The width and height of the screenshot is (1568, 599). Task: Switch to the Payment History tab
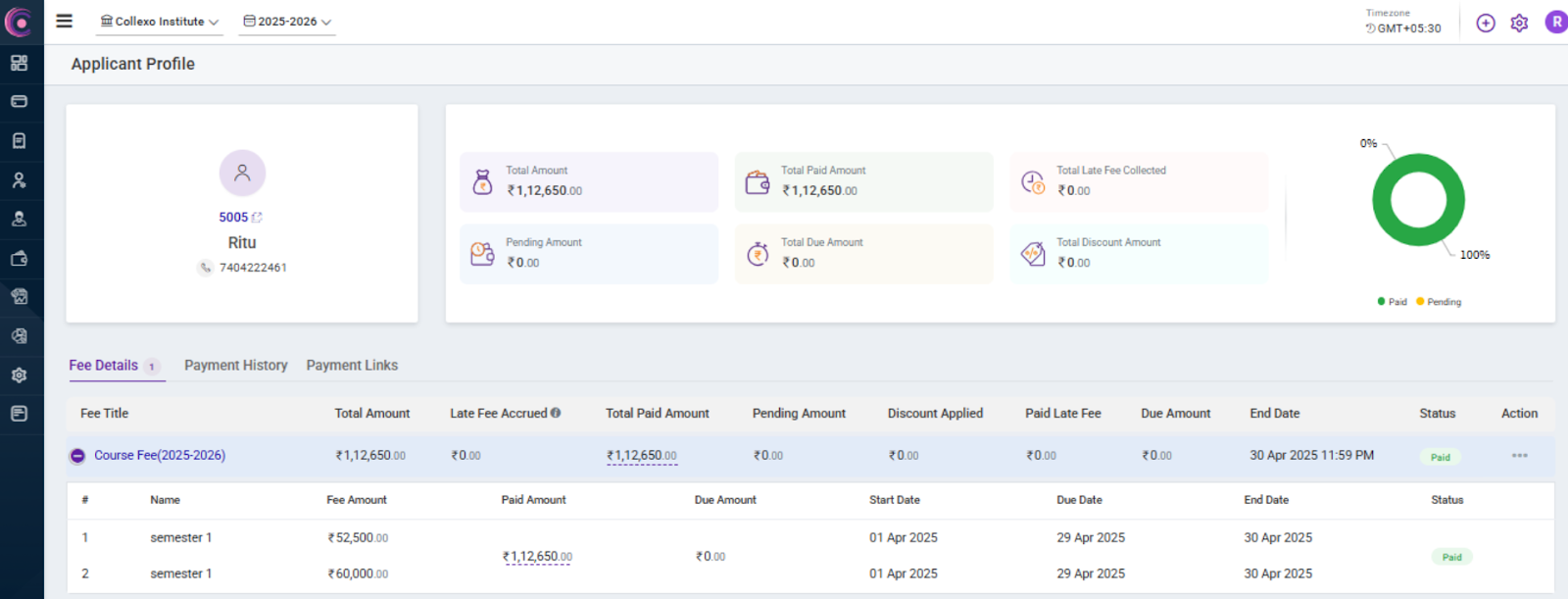click(235, 365)
